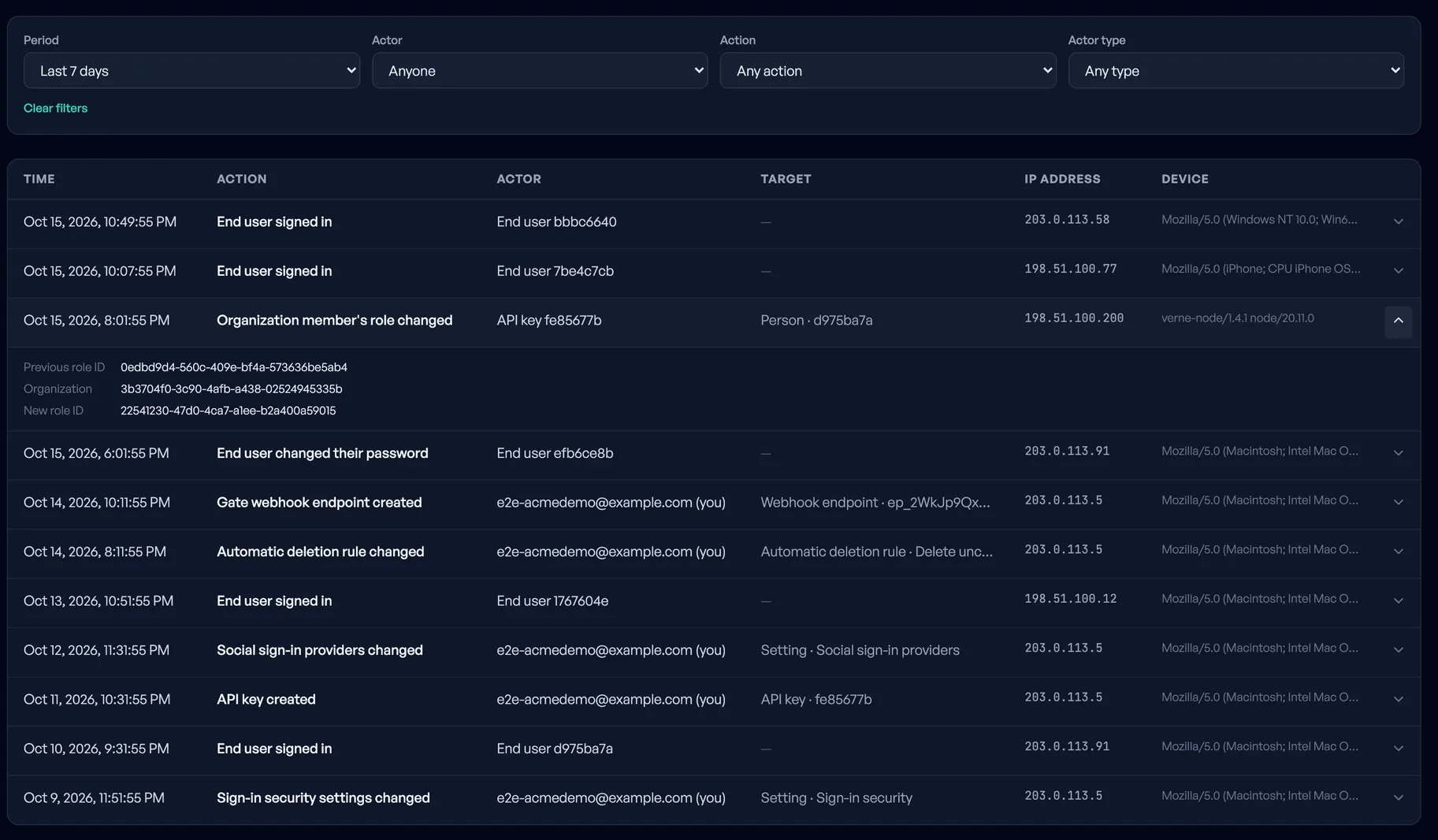Click the End user bbbc6640 actor
This screenshot has width=1438, height=840.
point(556,221)
